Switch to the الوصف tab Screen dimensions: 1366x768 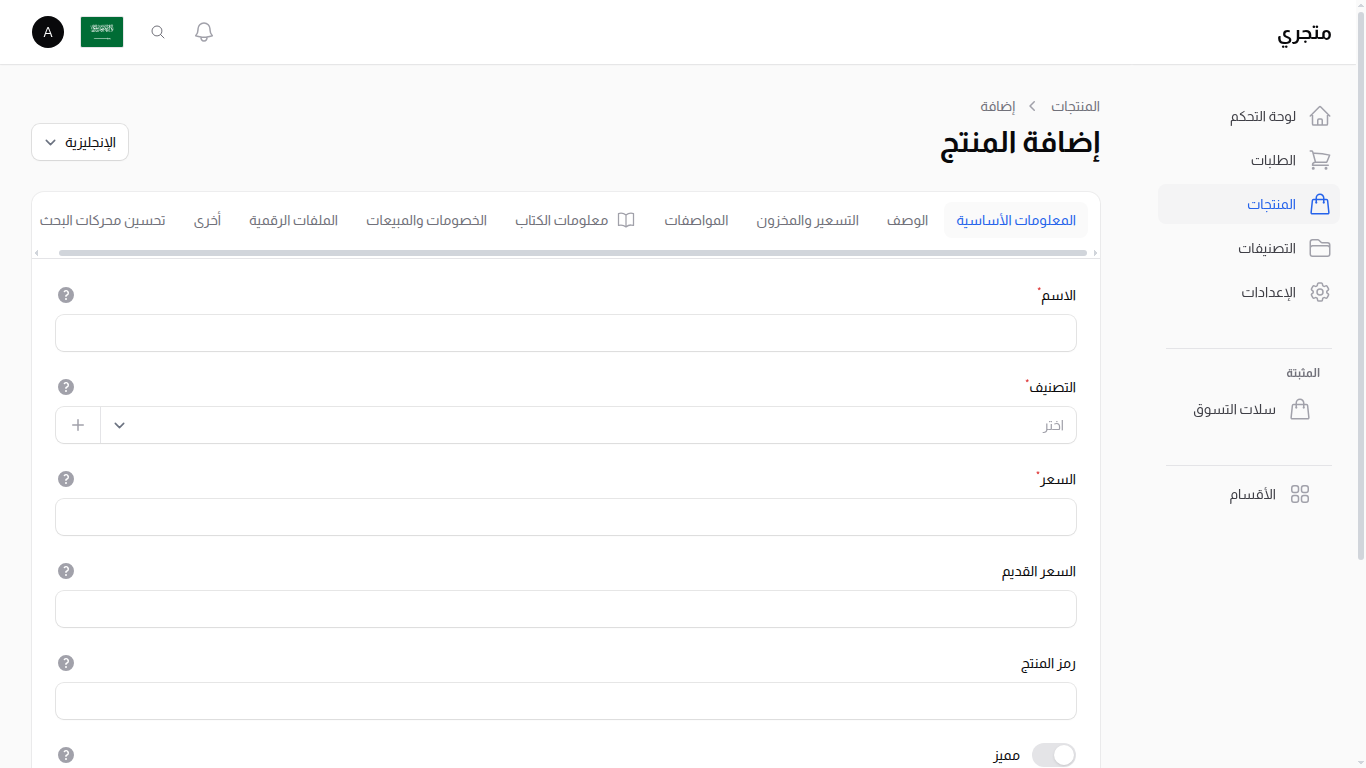point(906,220)
